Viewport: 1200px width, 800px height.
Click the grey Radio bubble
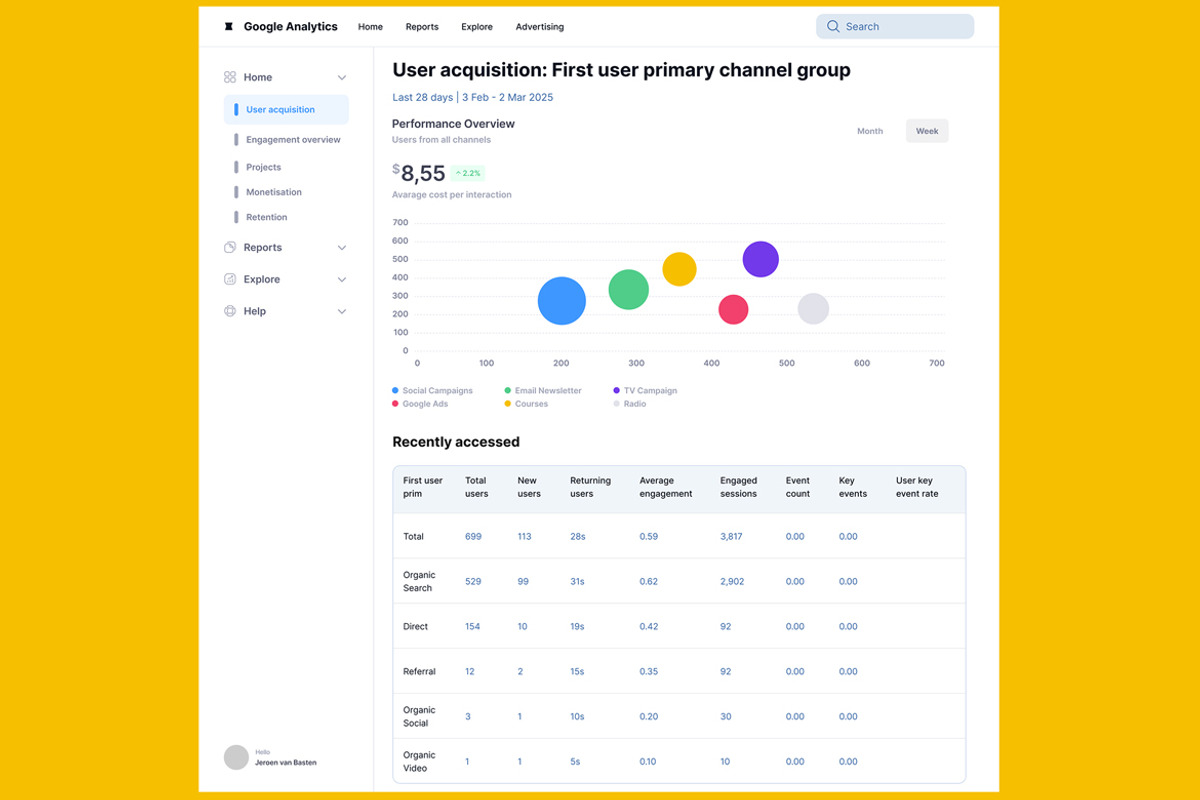814,309
